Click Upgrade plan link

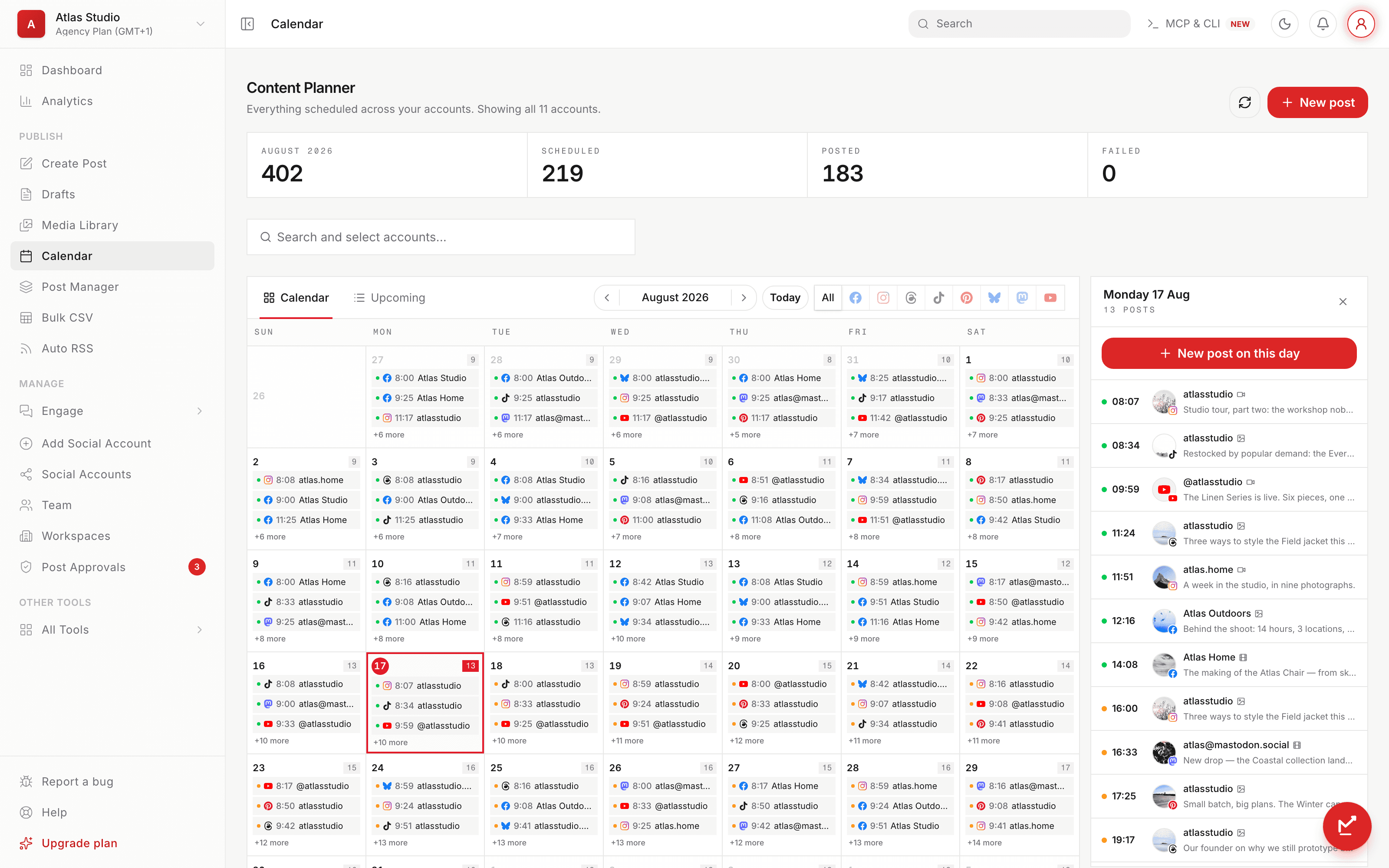pos(112,843)
